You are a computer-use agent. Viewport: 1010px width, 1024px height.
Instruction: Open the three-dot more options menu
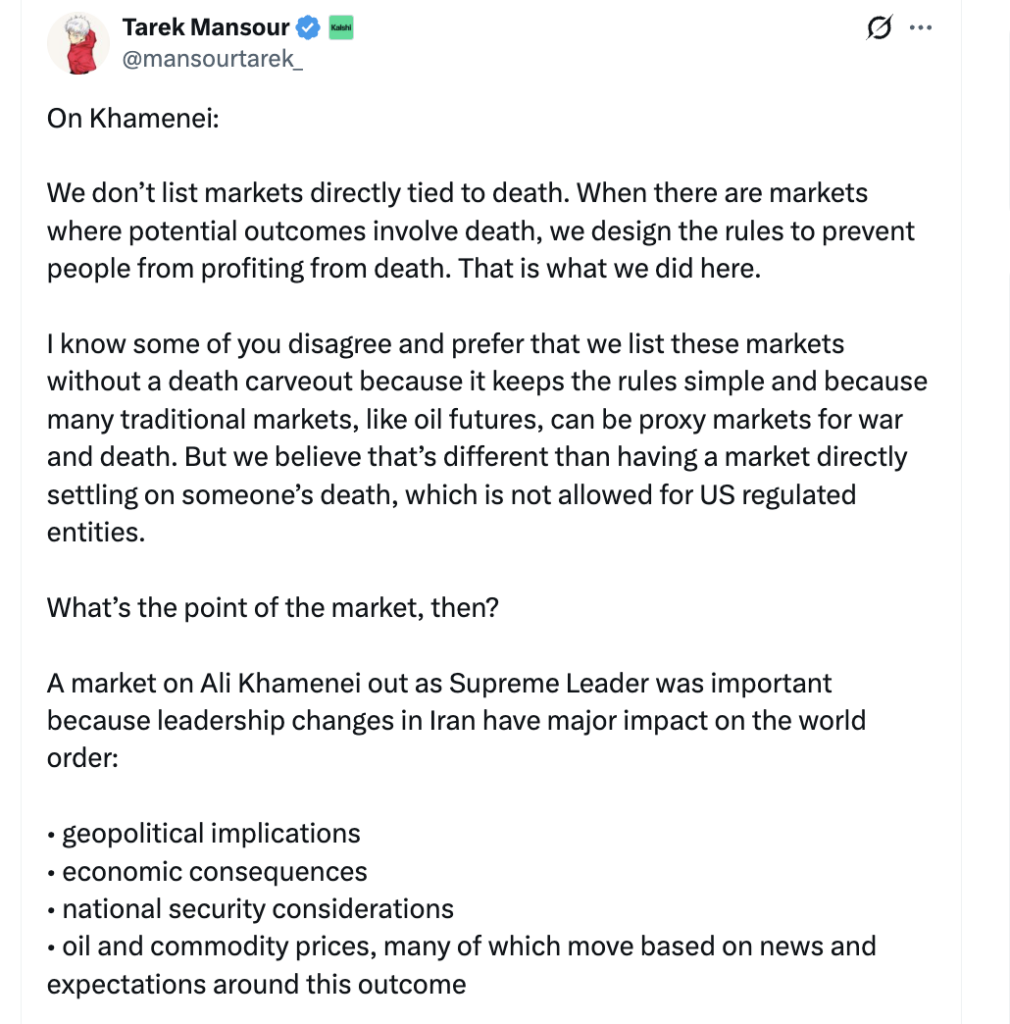pos(921,29)
